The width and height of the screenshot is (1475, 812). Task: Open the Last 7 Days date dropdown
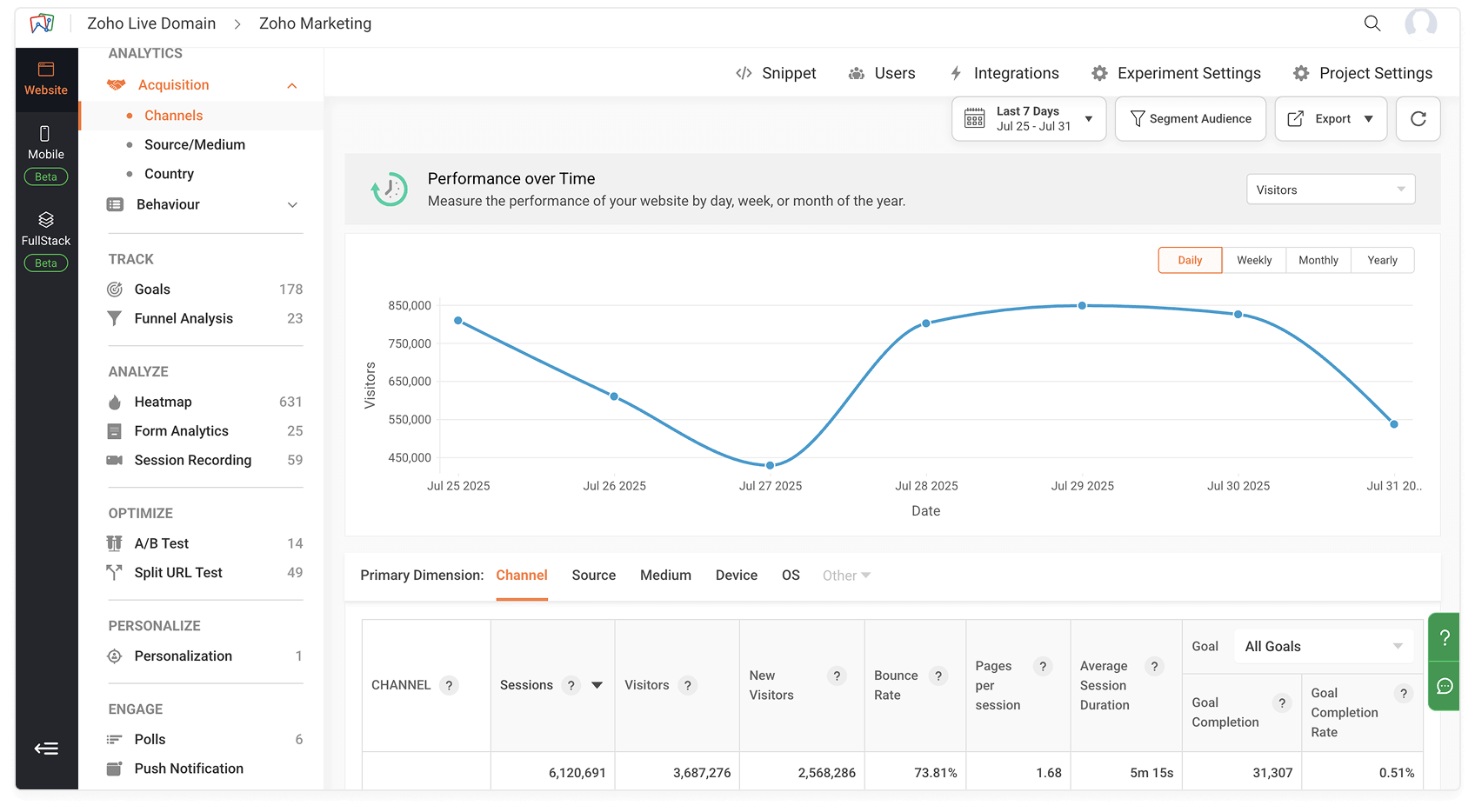point(1029,119)
